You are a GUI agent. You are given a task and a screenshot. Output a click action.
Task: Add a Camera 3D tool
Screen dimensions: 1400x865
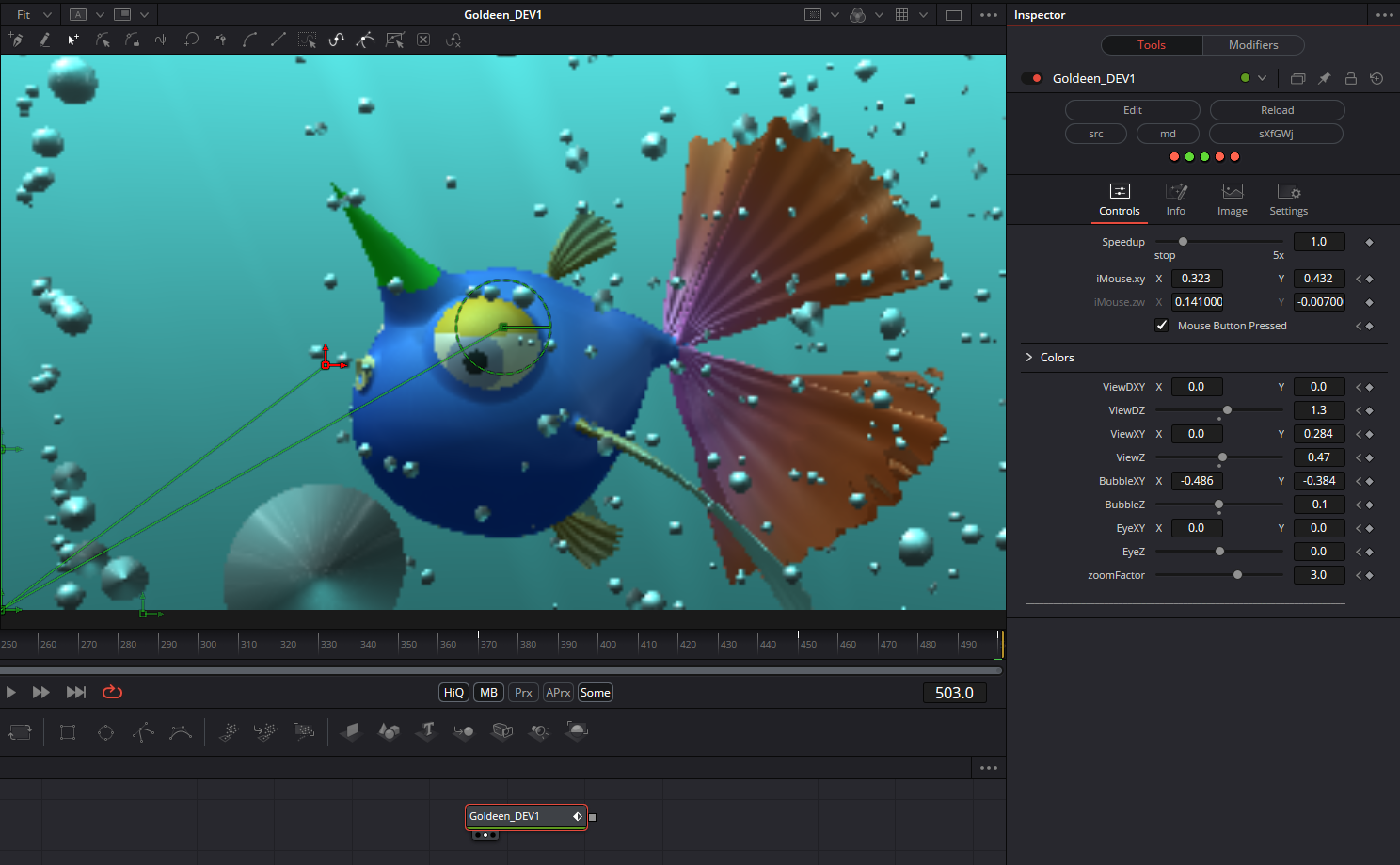point(502,731)
